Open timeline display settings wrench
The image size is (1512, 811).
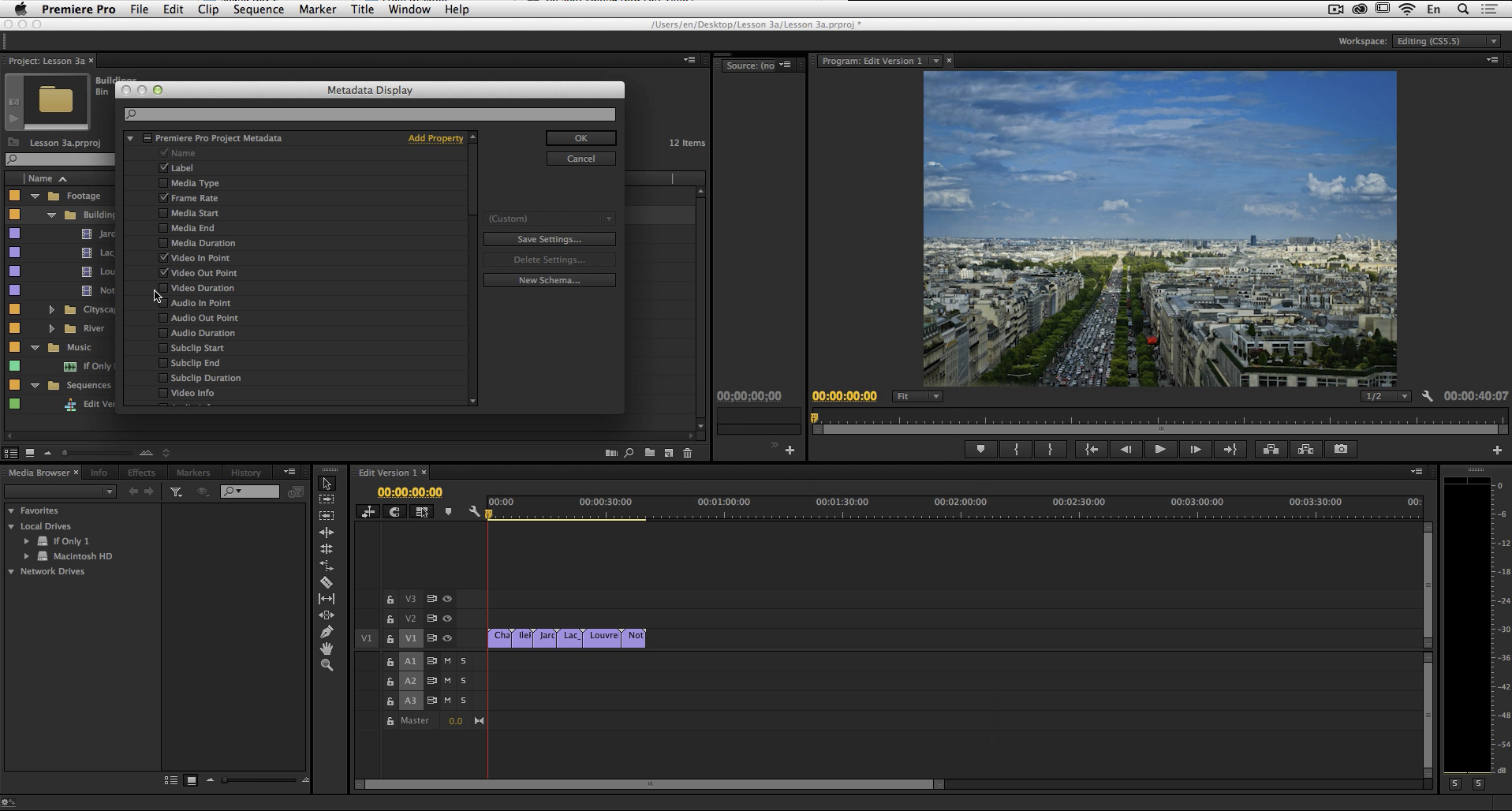tap(474, 511)
